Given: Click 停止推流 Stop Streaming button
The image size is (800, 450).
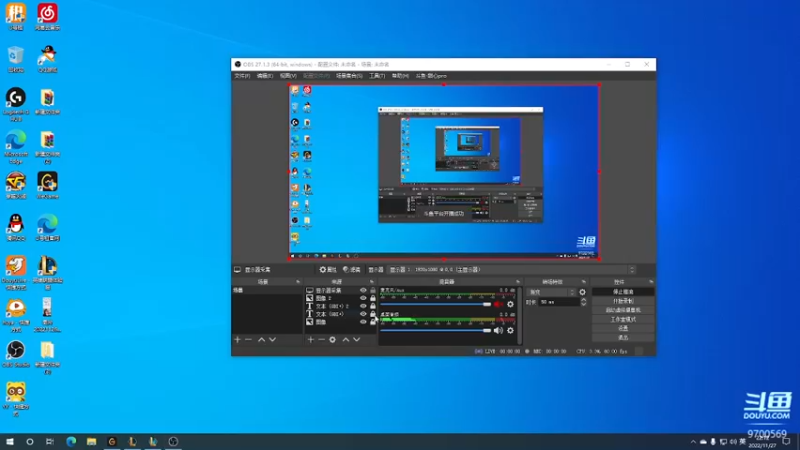Looking at the screenshot, I should click(623, 292).
